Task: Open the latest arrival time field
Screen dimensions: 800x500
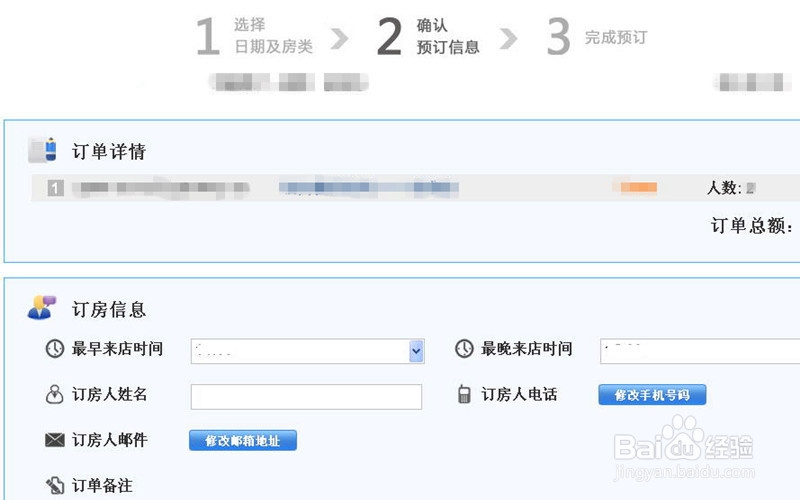Action: 700,351
